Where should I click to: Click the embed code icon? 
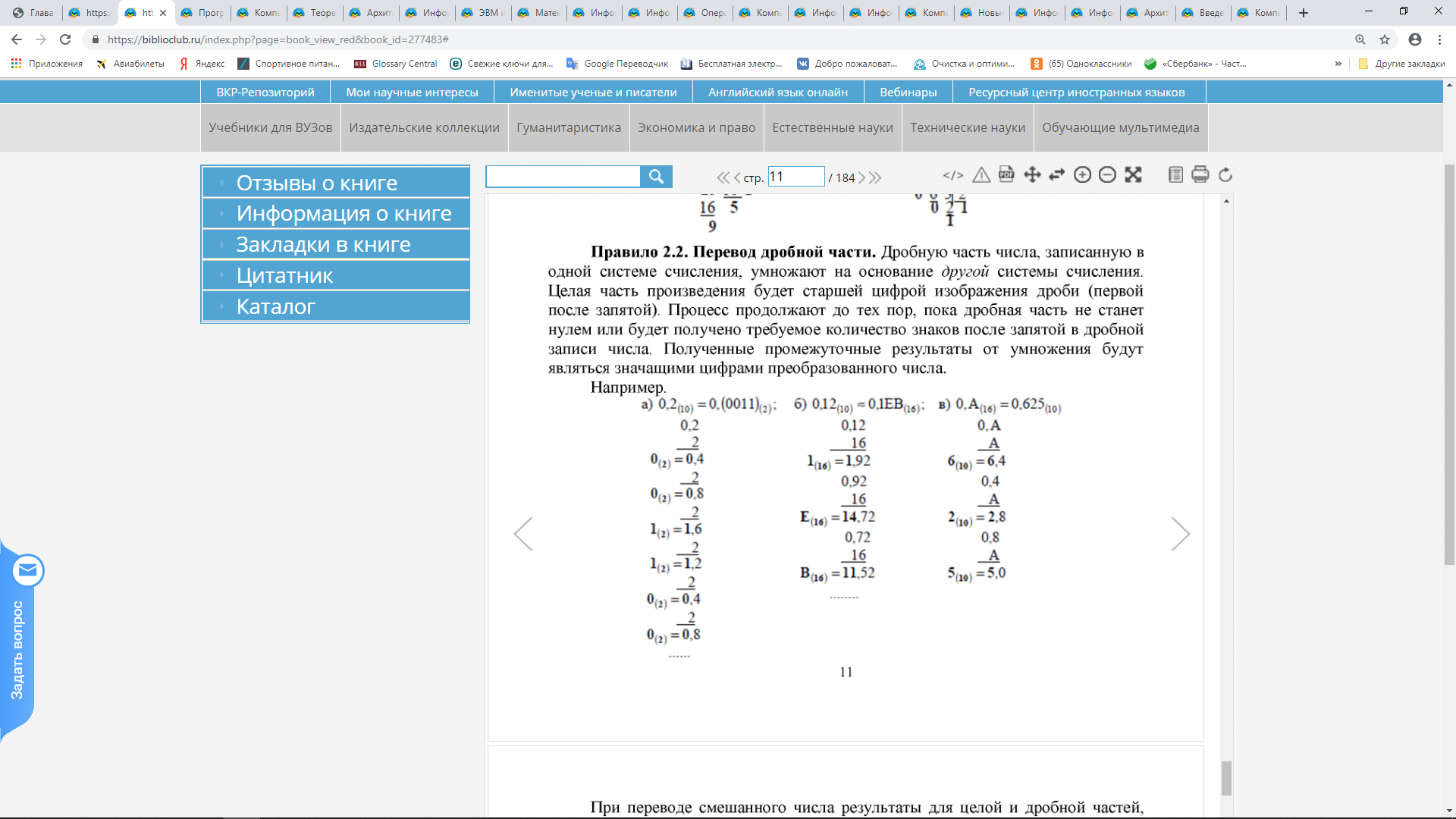point(953,175)
